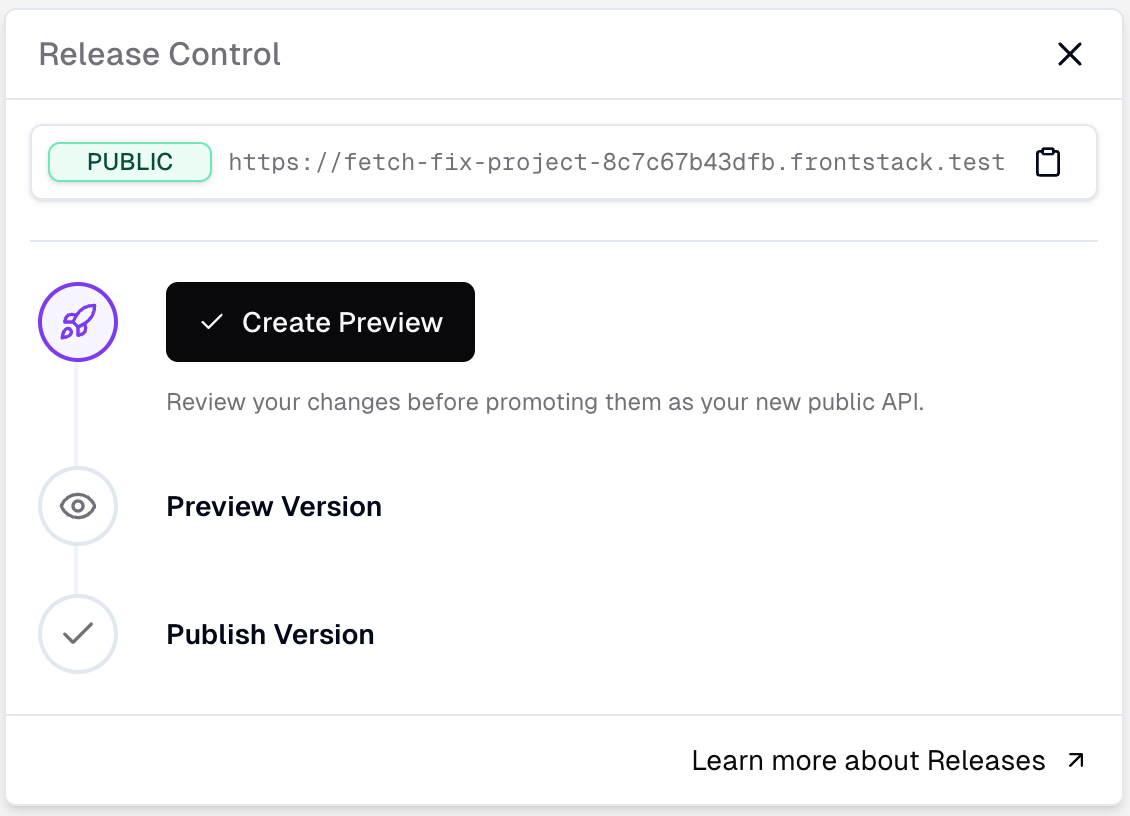
Task: Click the frontstack.test URL text
Action: tap(616, 162)
